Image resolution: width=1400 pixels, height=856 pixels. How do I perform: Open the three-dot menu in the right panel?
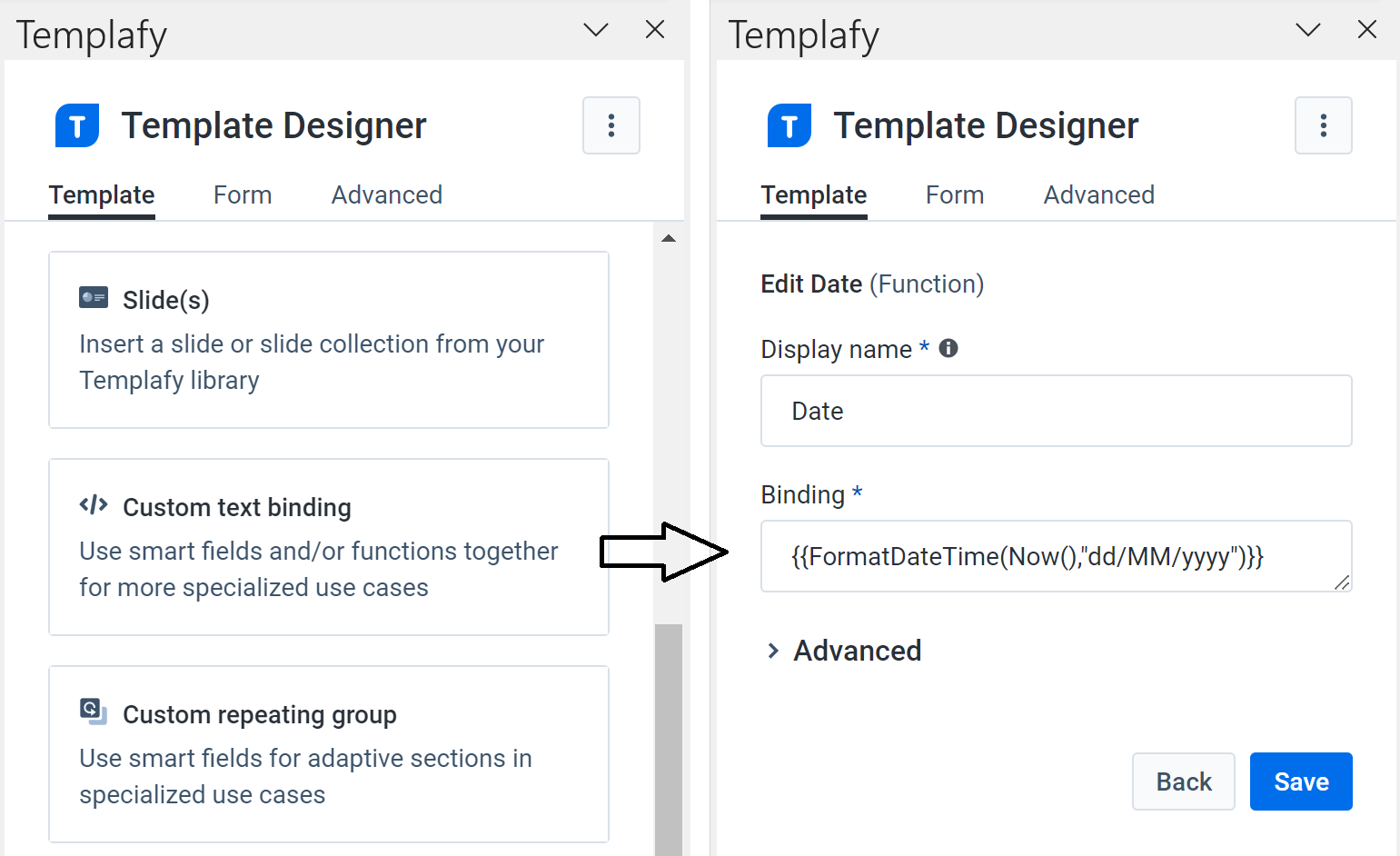pos(1323,125)
